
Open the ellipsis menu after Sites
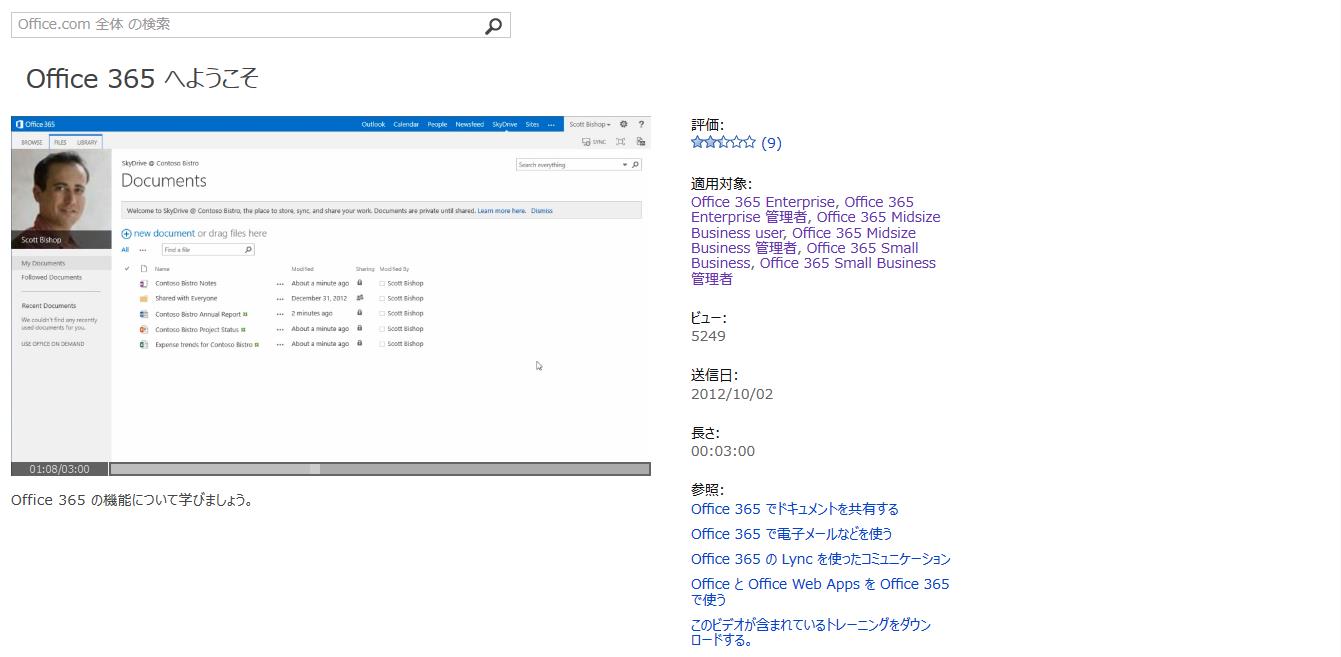coord(551,125)
